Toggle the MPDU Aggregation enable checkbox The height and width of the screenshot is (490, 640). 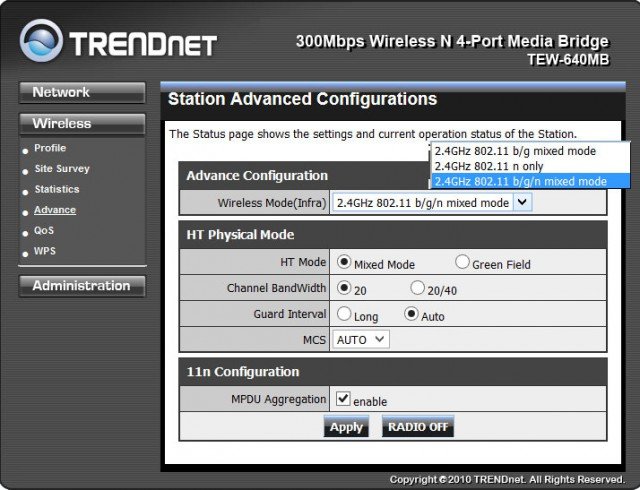343,399
